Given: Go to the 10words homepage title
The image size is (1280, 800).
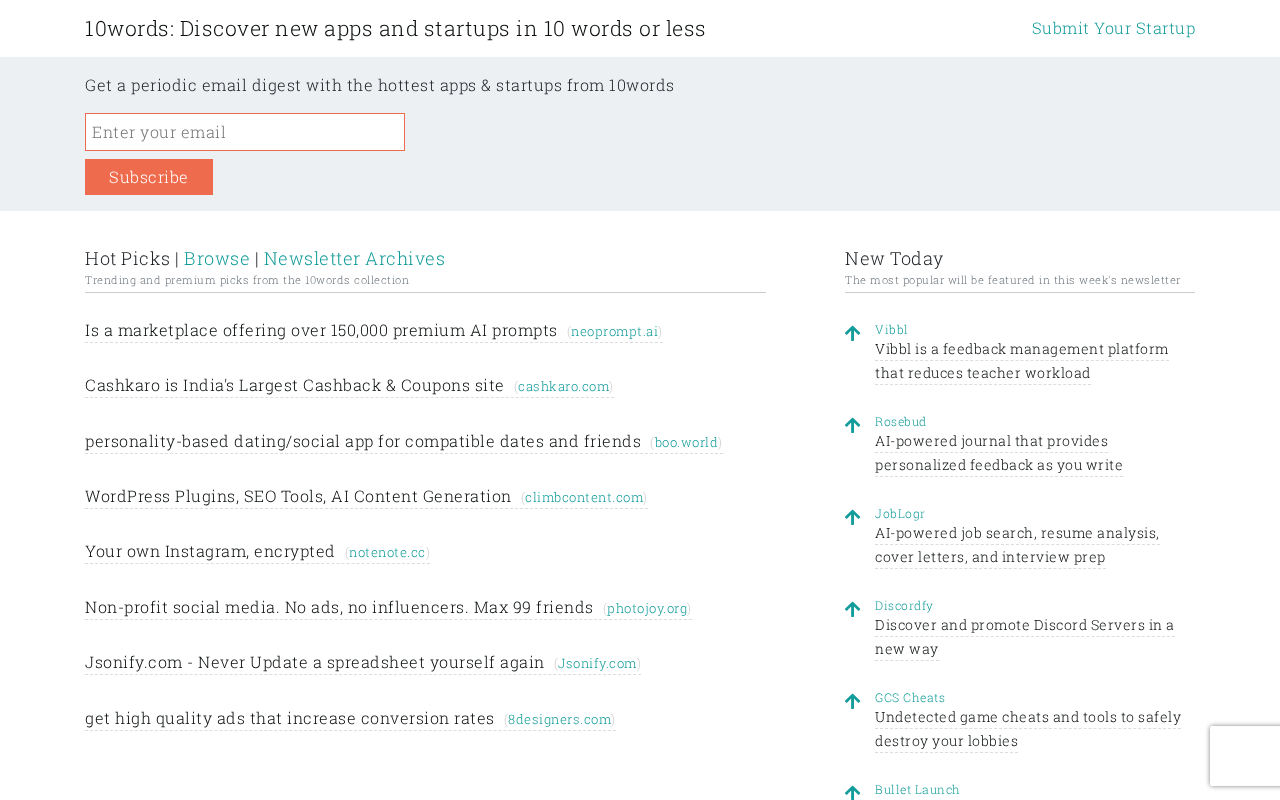Looking at the screenshot, I should pyautogui.click(x=395, y=29).
